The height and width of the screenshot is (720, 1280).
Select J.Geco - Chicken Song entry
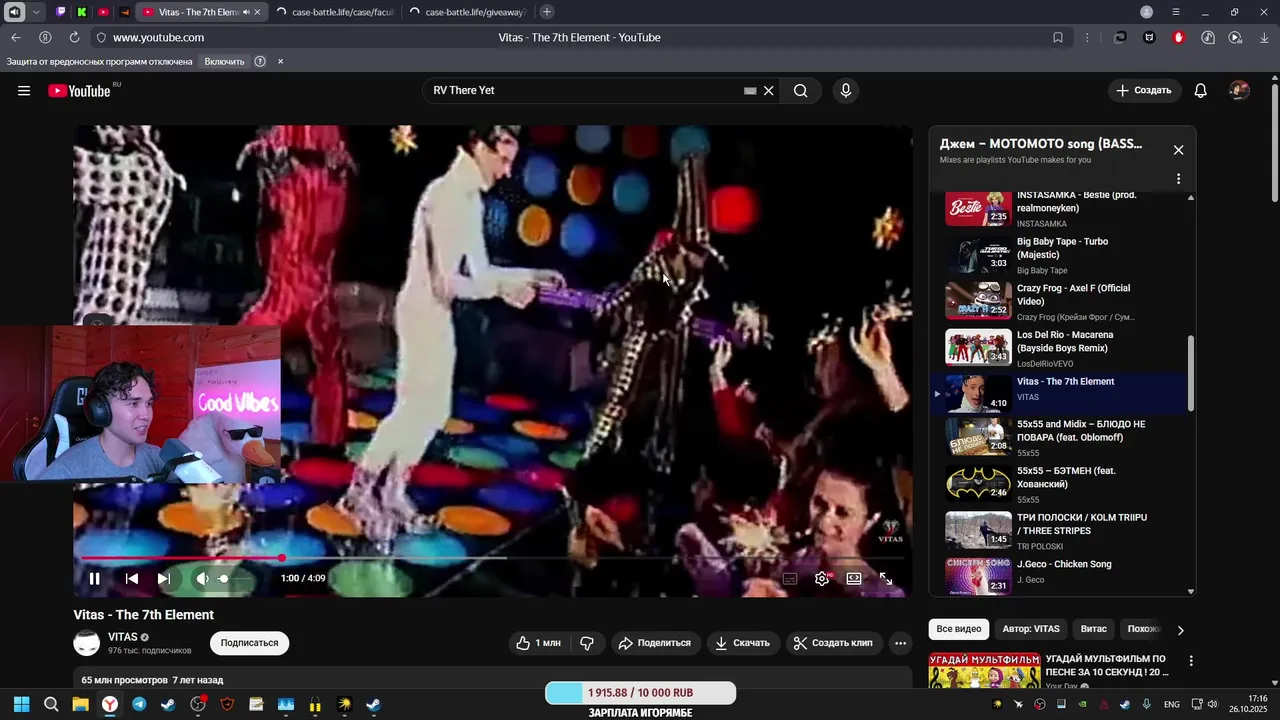click(1060, 575)
